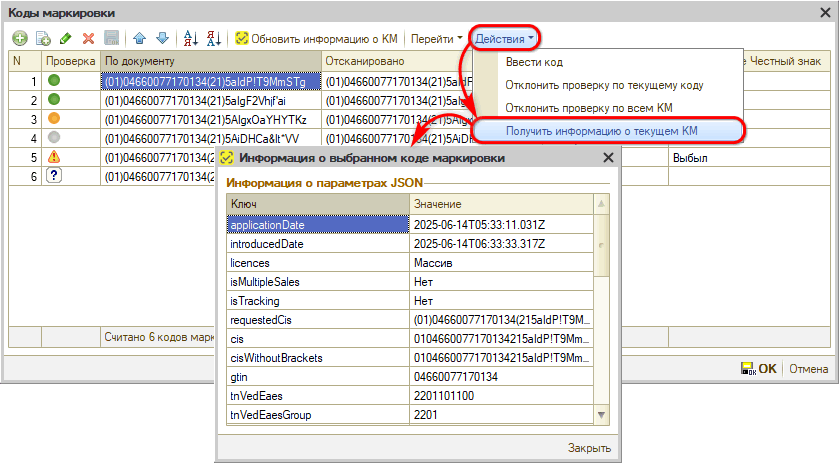
Task: Click scroll-down arrow in JSON parameters list
Action: click(x=601, y=414)
